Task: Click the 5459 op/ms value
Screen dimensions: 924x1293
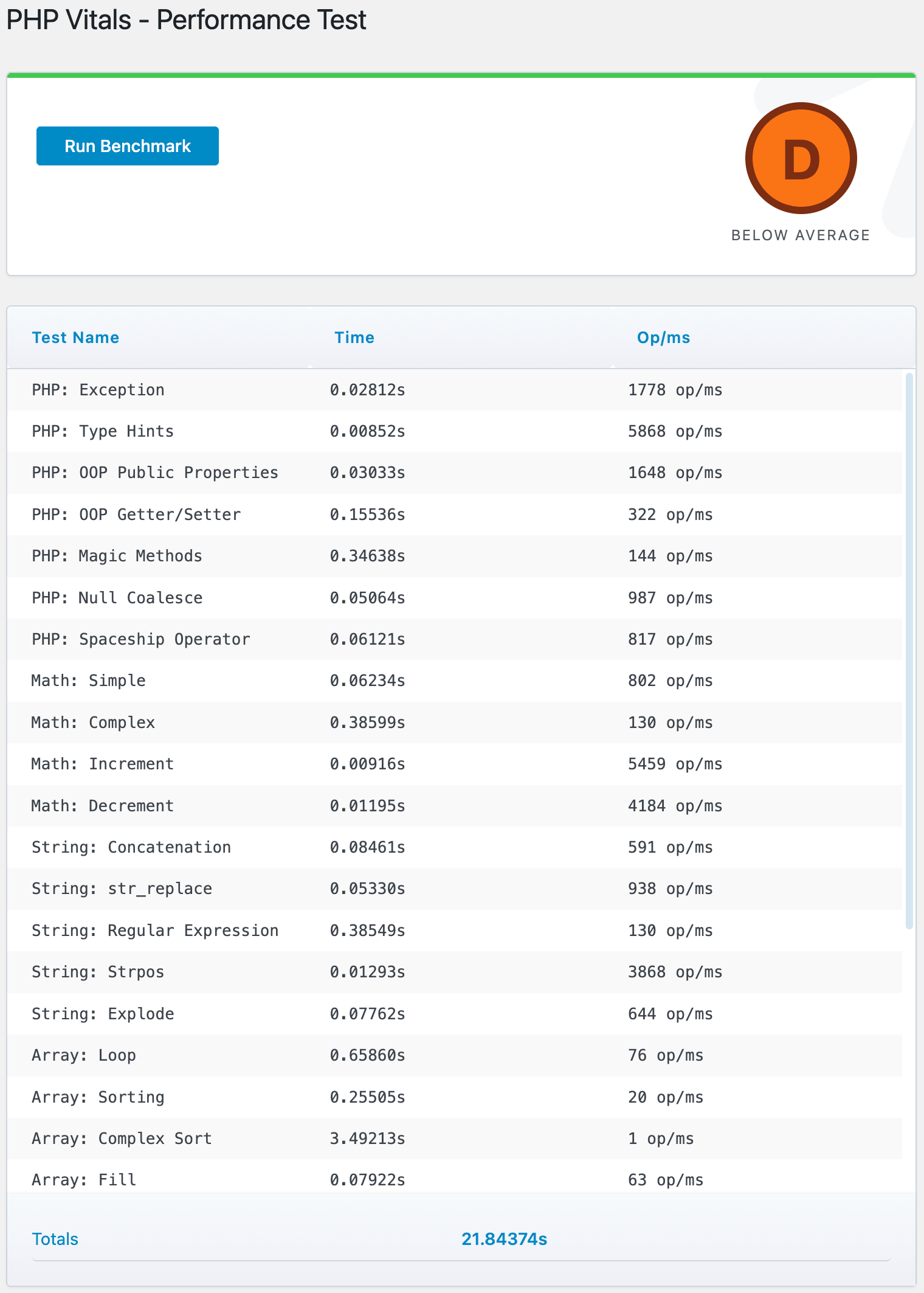Action: click(x=675, y=764)
